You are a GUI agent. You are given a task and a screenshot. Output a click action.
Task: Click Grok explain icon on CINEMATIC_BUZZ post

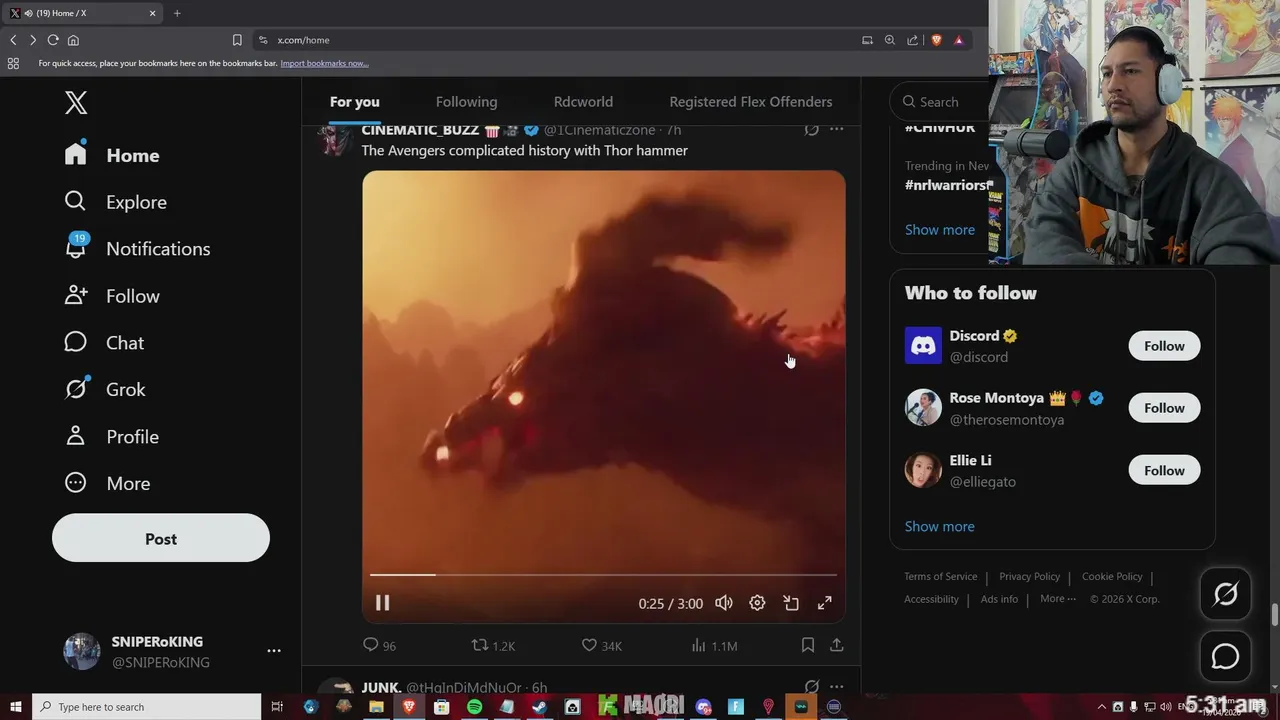[x=811, y=129]
